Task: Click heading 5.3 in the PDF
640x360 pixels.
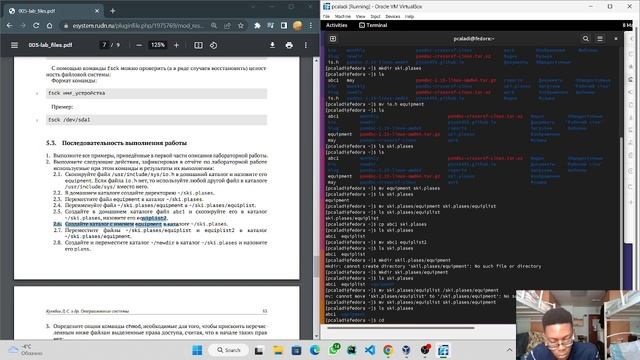Action: (116, 143)
